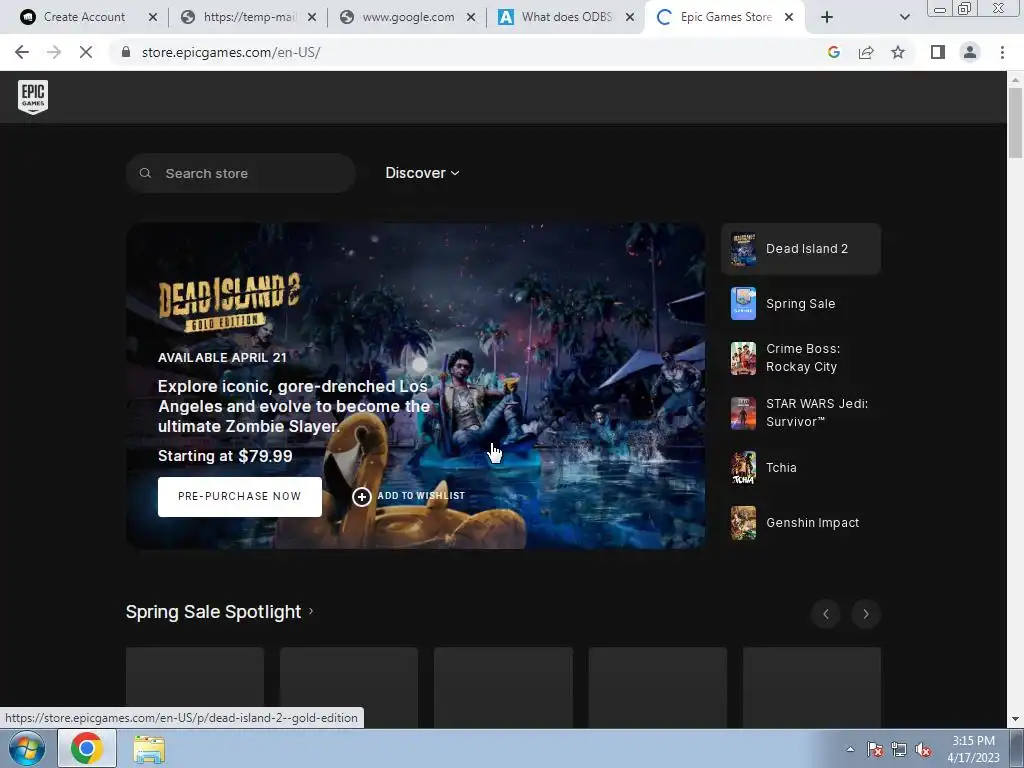The height and width of the screenshot is (768, 1024).
Task: Click the scrollbar down arrow
Action: click(x=1015, y=720)
